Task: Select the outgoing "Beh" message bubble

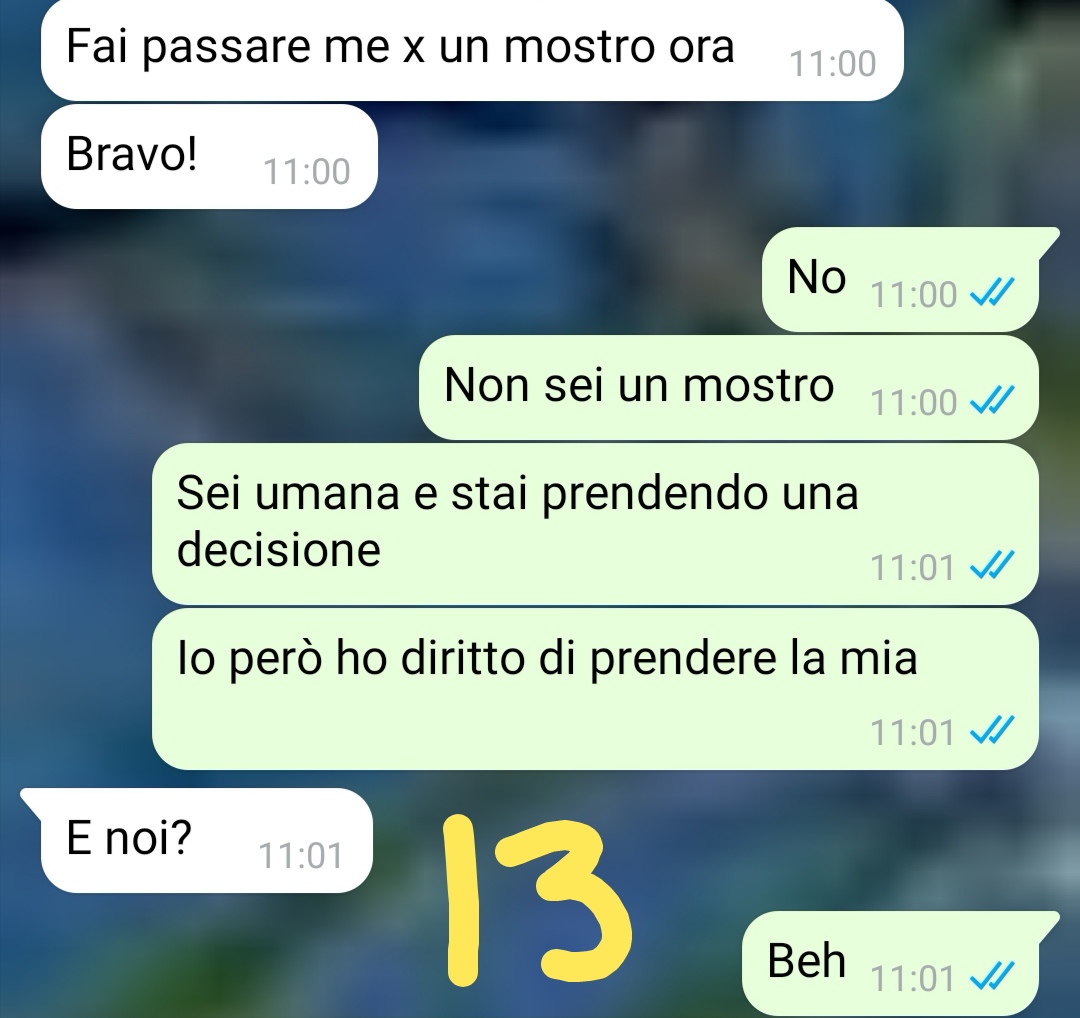Action: pyautogui.click(x=900, y=964)
